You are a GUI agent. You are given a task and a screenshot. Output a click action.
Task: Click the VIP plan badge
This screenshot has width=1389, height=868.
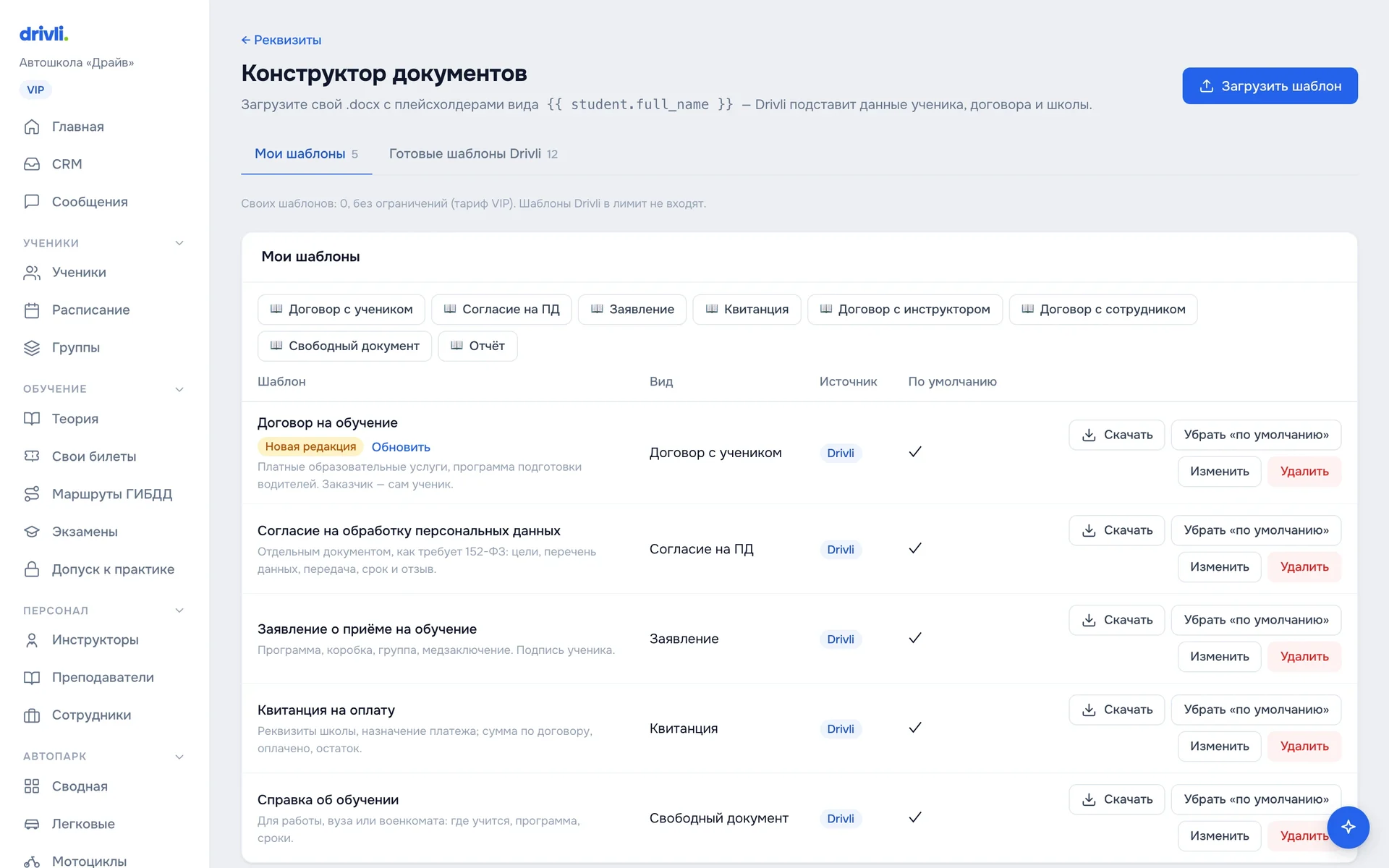tap(35, 90)
